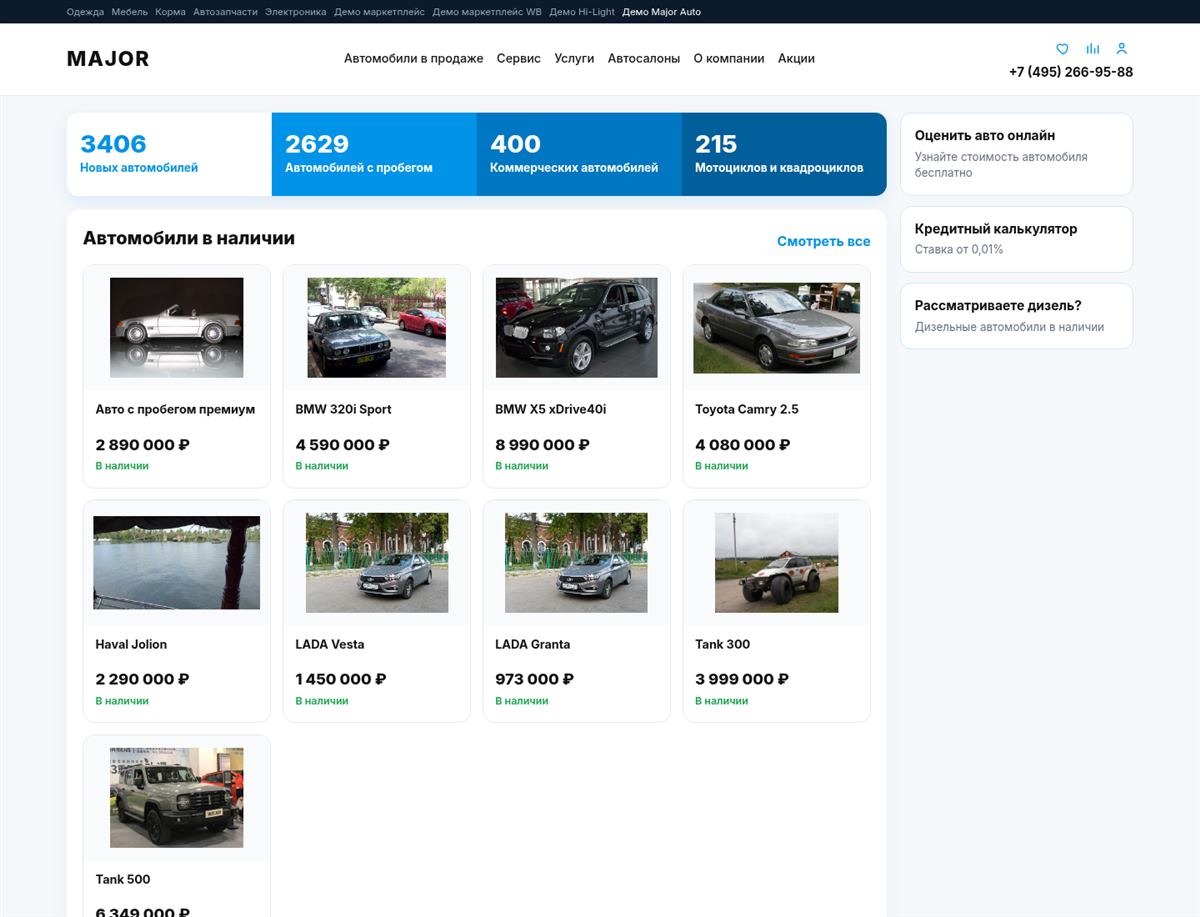Click the MAJOR logo
1200x917 pixels.
pyautogui.click(x=108, y=59)
